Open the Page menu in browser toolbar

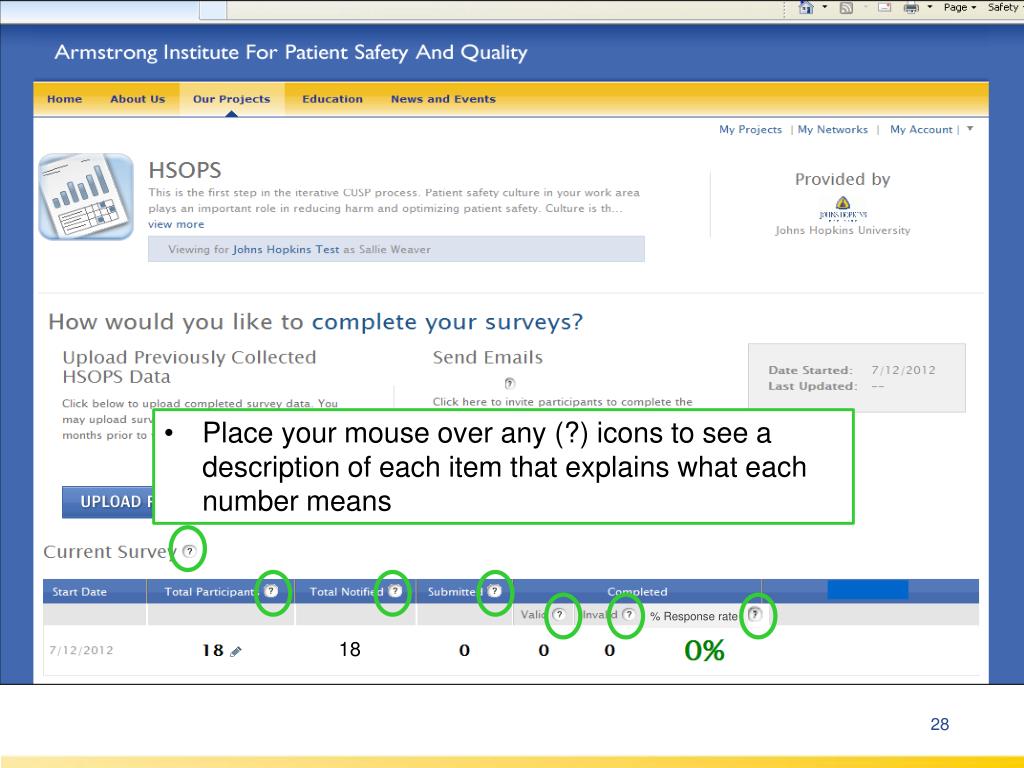959,7
